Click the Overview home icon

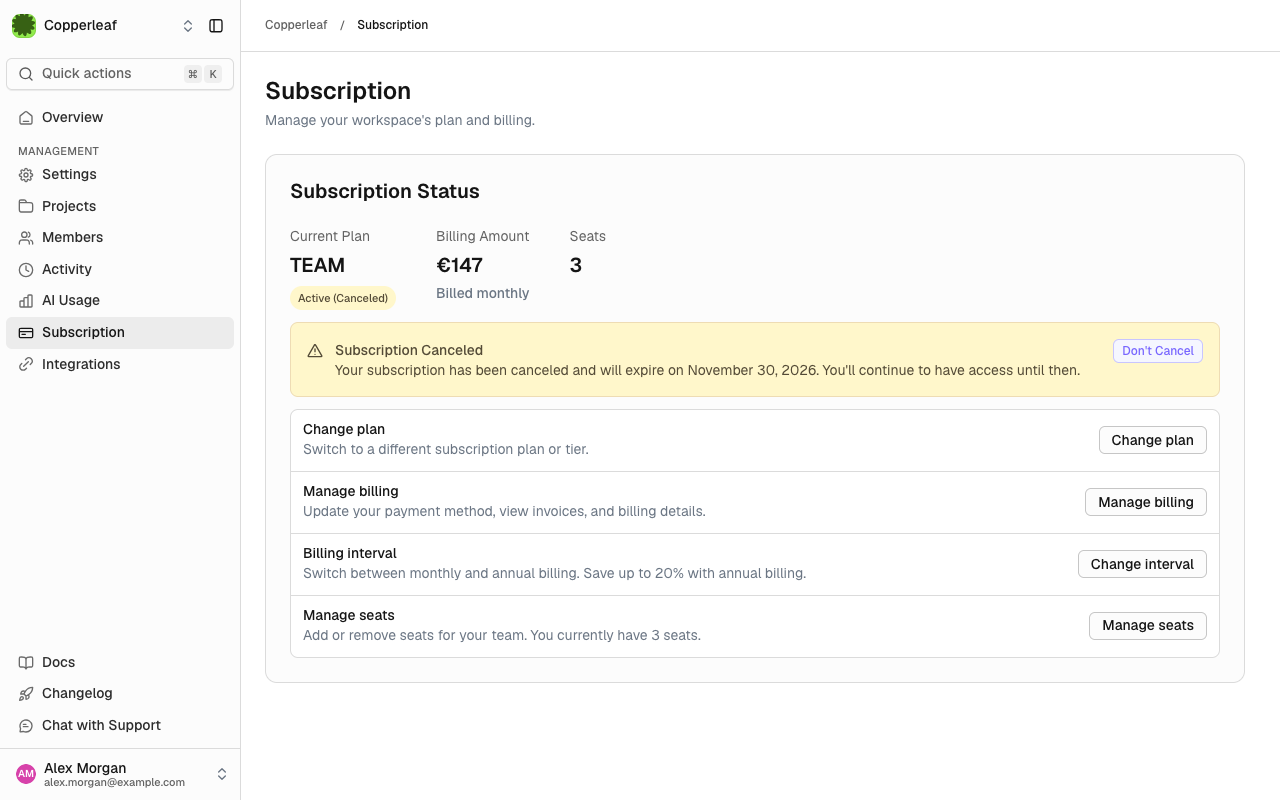26,118
